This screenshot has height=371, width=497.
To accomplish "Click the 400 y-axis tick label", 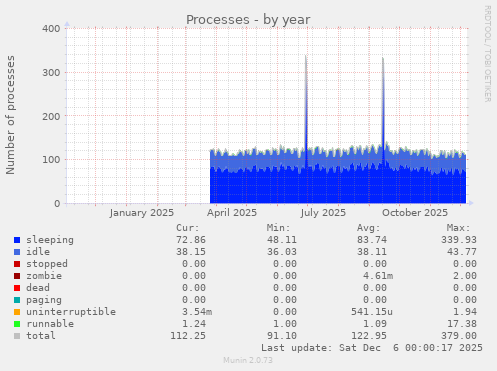I will pos(51,29).
